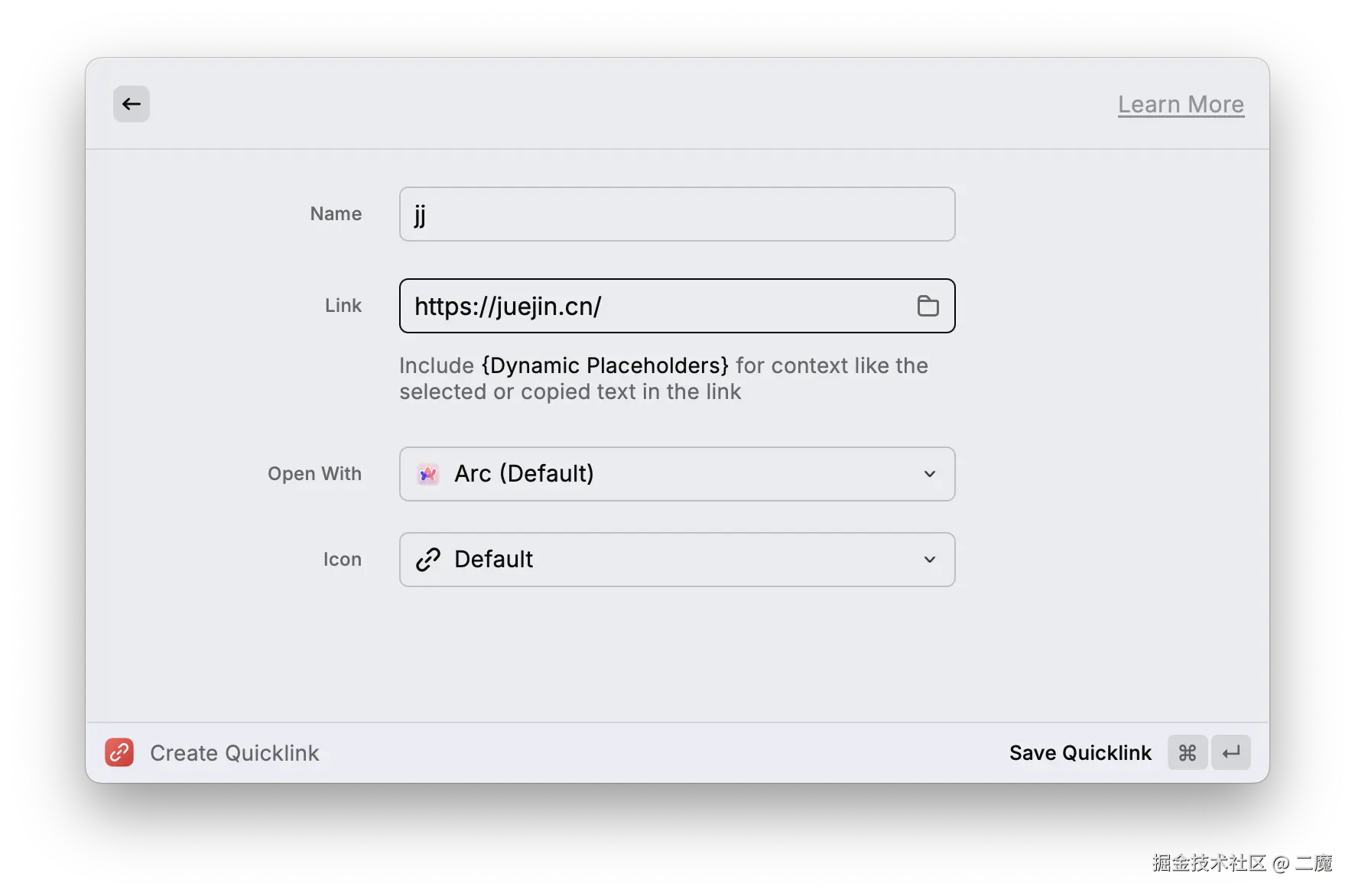Click the Name field label

336,214
